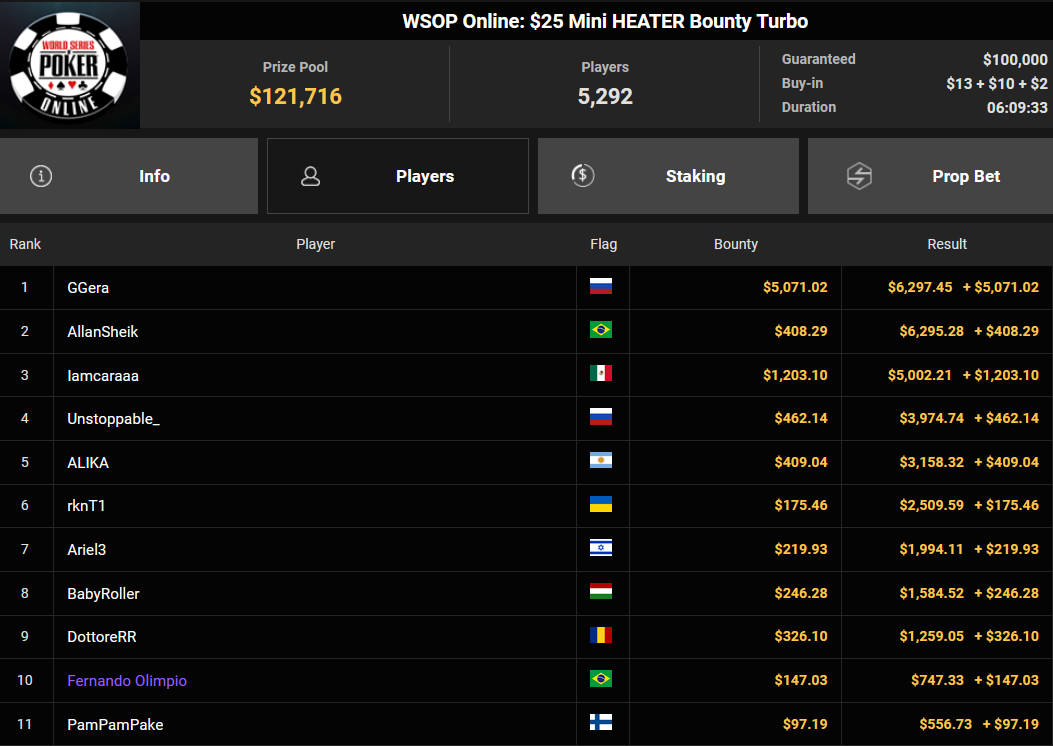Click the Russian flag next to Unstoppable_
The width and height of the screenshot is (1053, 746).
[x=600, y=418]
